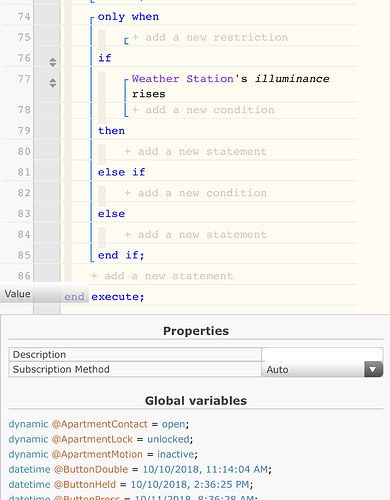This screenshot has height=500, width=390.
Task: Click '+ add a new statement' on line 80
Action: 196,152
